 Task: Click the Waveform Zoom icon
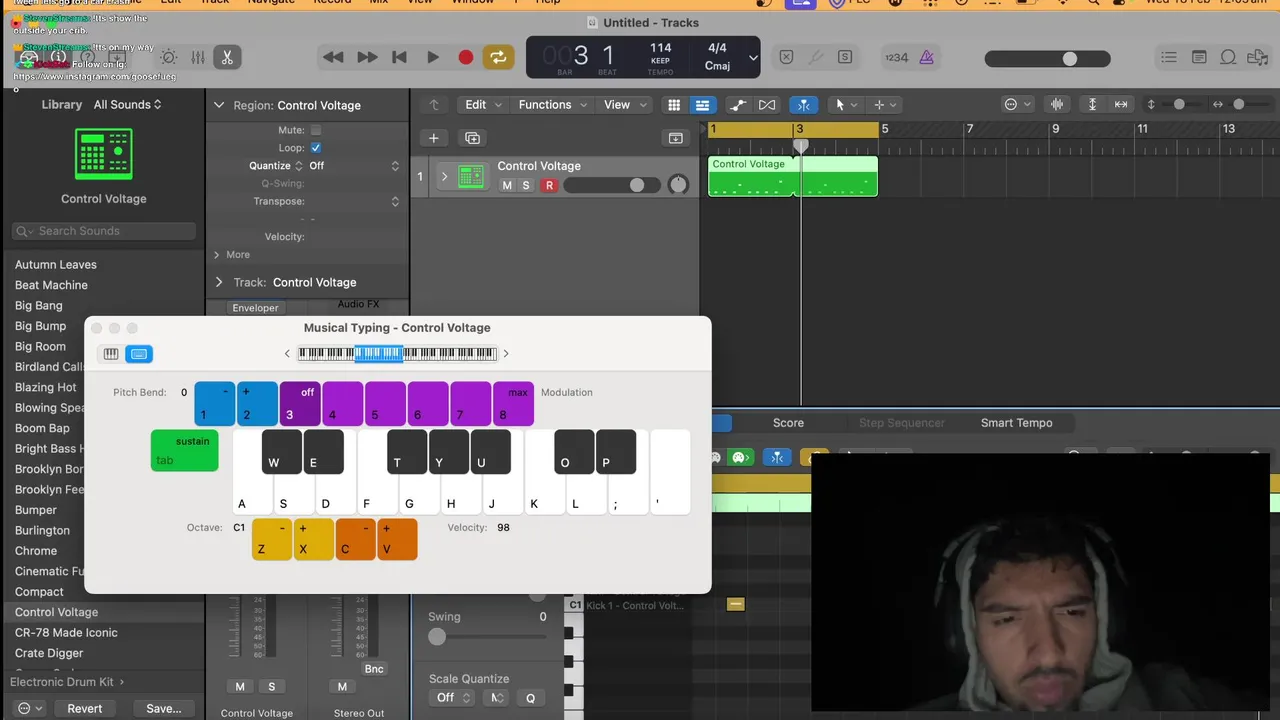[x=1057, y=105]
